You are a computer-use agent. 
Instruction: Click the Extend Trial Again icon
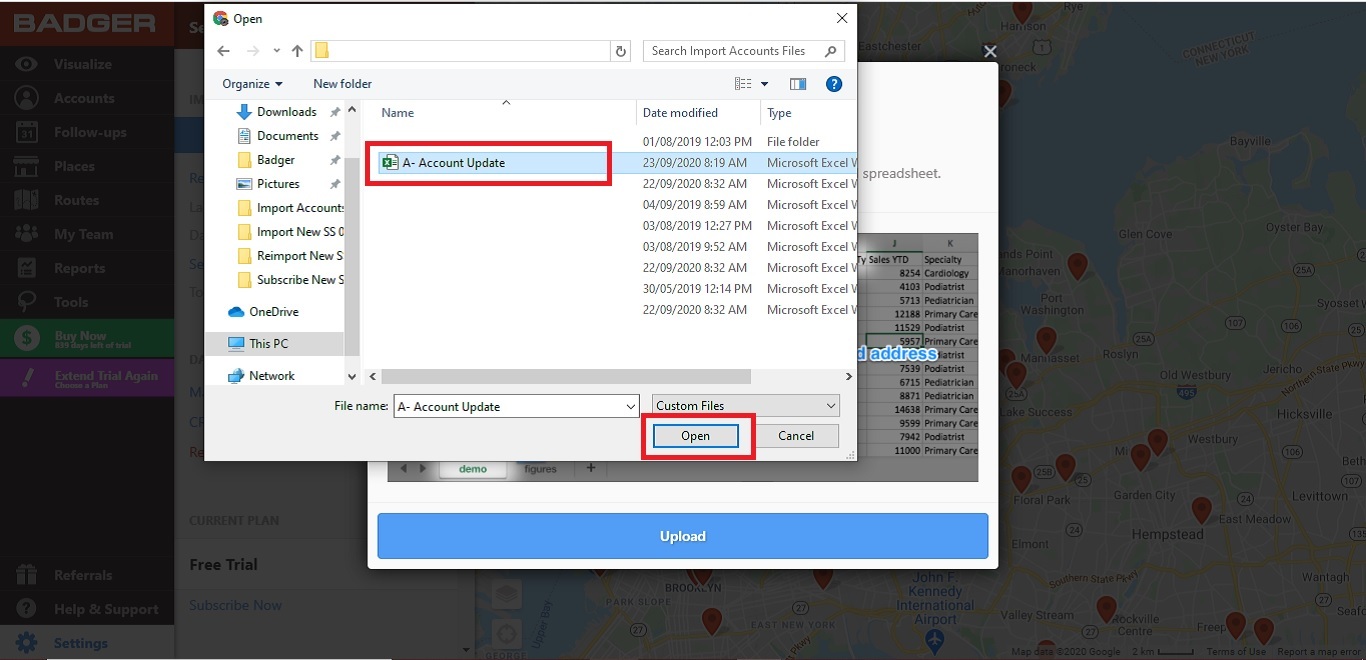click(x=27, y=379)
